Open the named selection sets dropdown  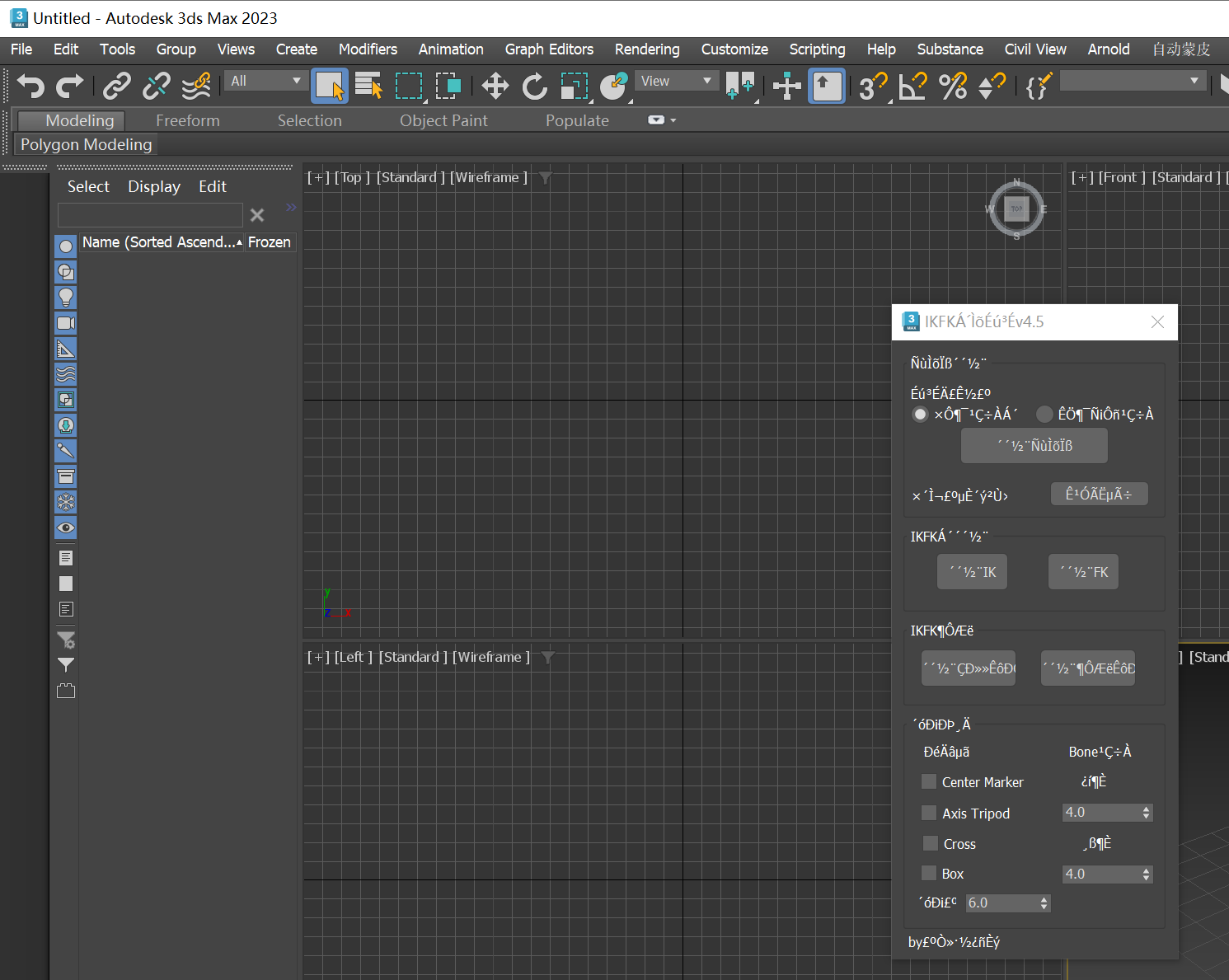coord(1131,81)
